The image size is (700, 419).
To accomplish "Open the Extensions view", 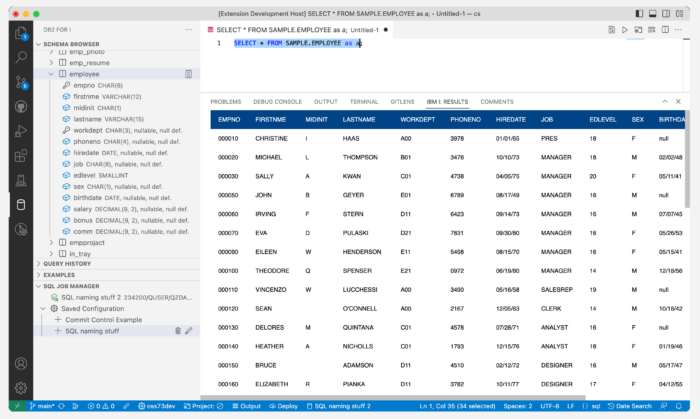I will pos(21,156).
